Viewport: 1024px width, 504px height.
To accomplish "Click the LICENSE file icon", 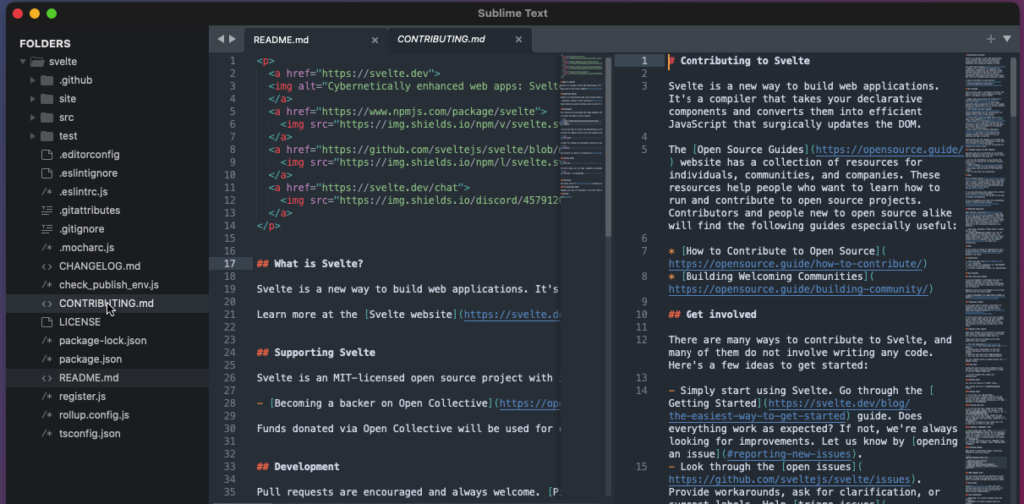I will [47, 323].
